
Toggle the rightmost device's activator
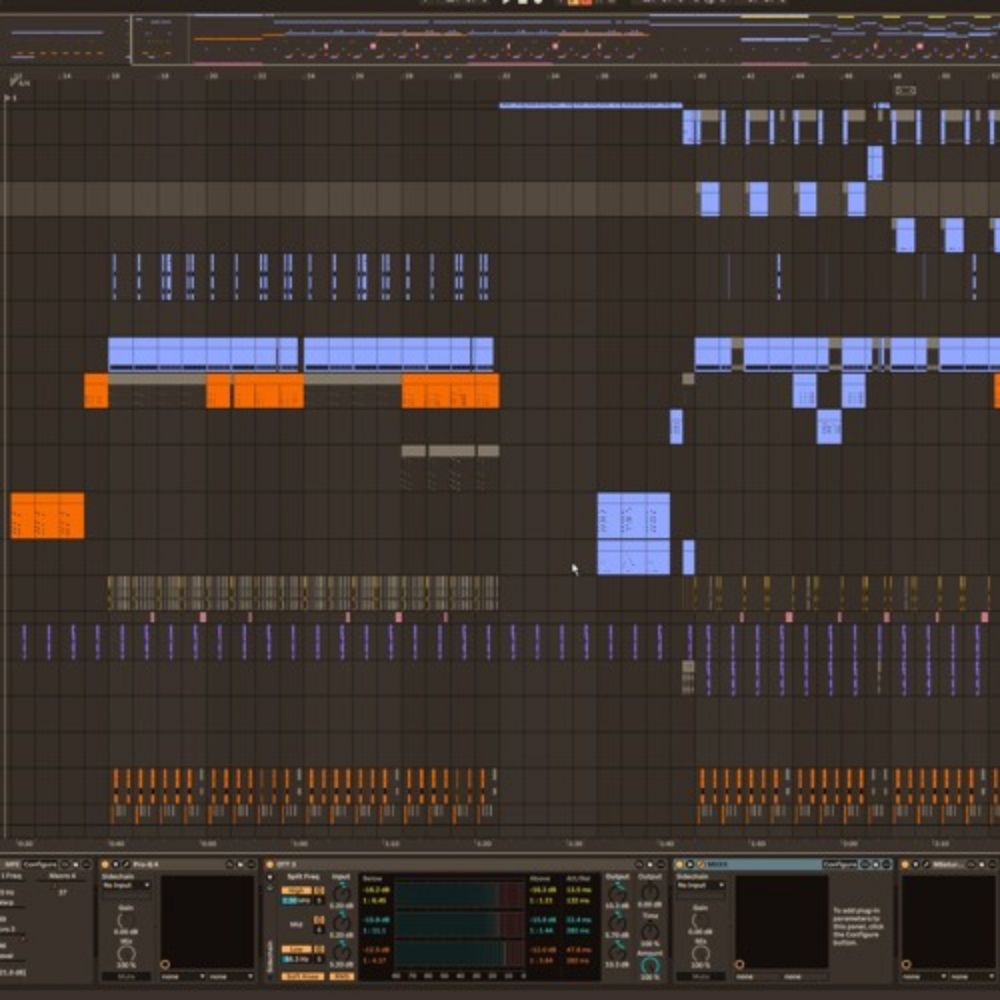click(x=904, y=864)
